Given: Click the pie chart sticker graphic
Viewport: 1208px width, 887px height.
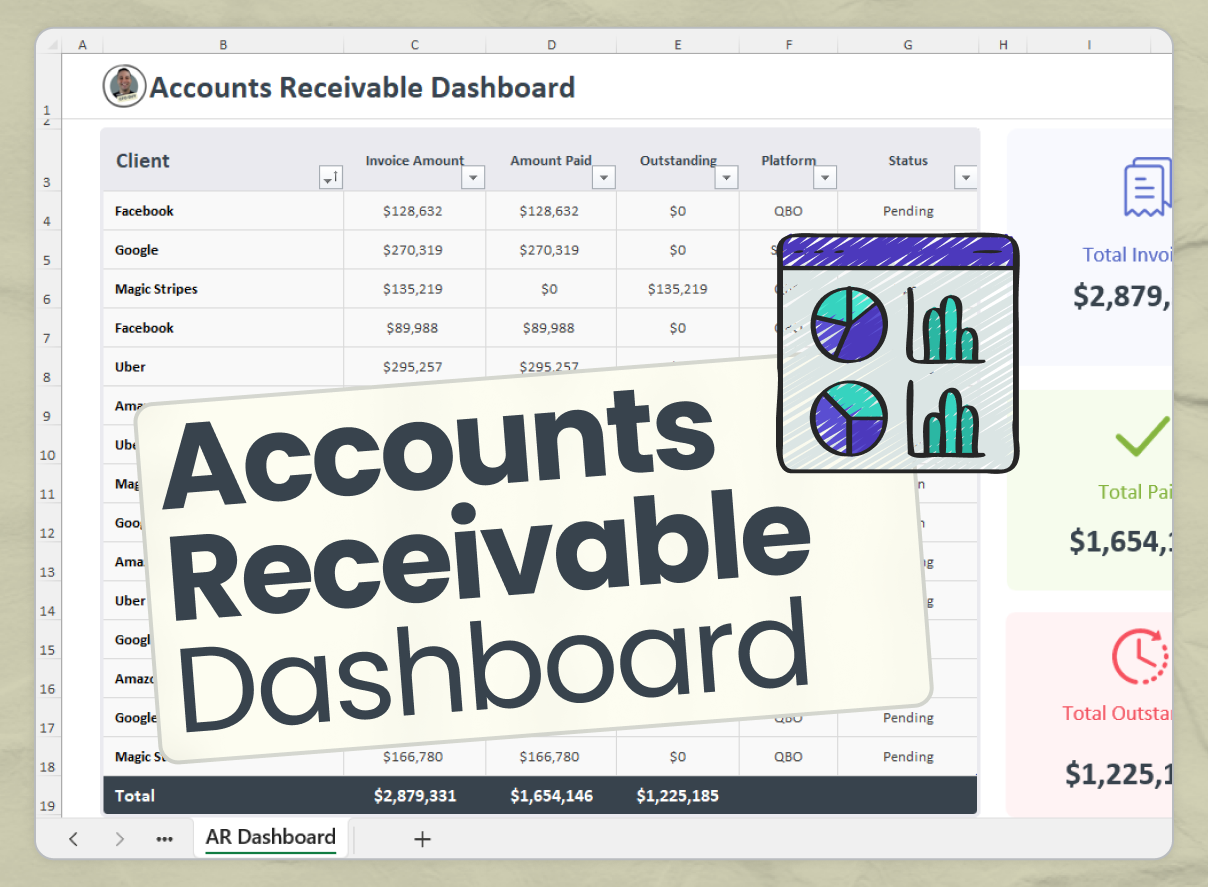Looking at the screenshot, I should (x=850, y=326).
